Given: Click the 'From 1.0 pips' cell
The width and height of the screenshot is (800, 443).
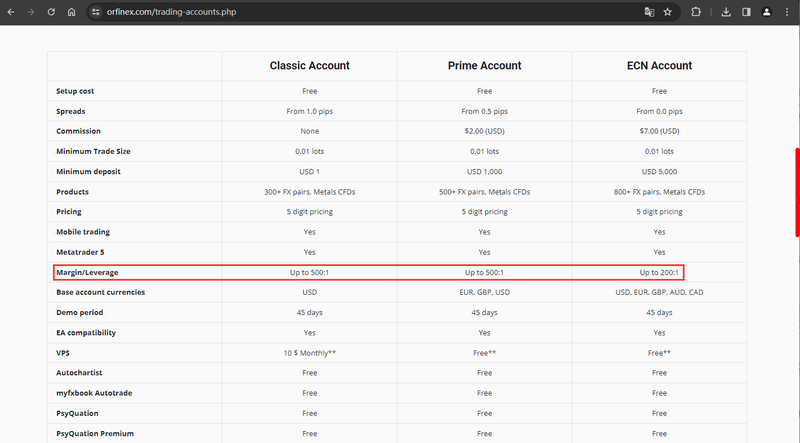Looking at the screenshot, I should tap(310, 111).
